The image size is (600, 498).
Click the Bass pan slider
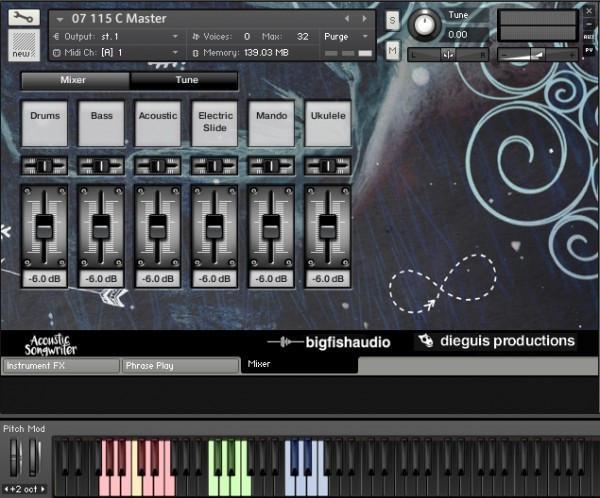[x=101, y=166]
